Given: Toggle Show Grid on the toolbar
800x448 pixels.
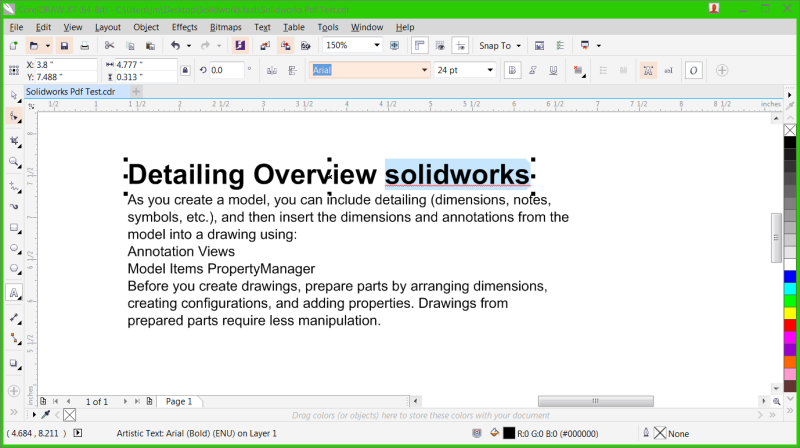Looking at the screenshot, I should pyautogui.click(x=440, y=46).
